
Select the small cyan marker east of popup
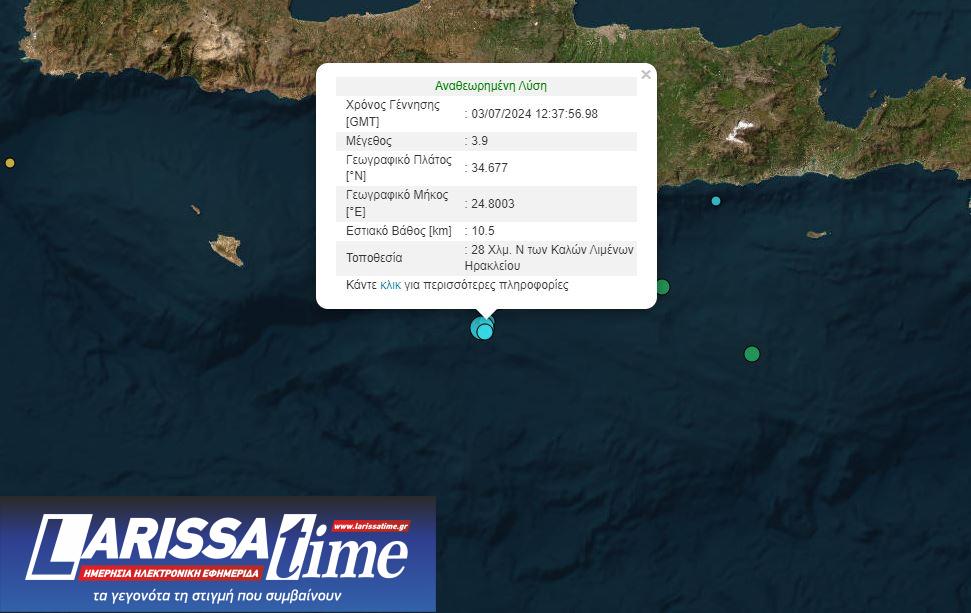click(x=716, y=201)
